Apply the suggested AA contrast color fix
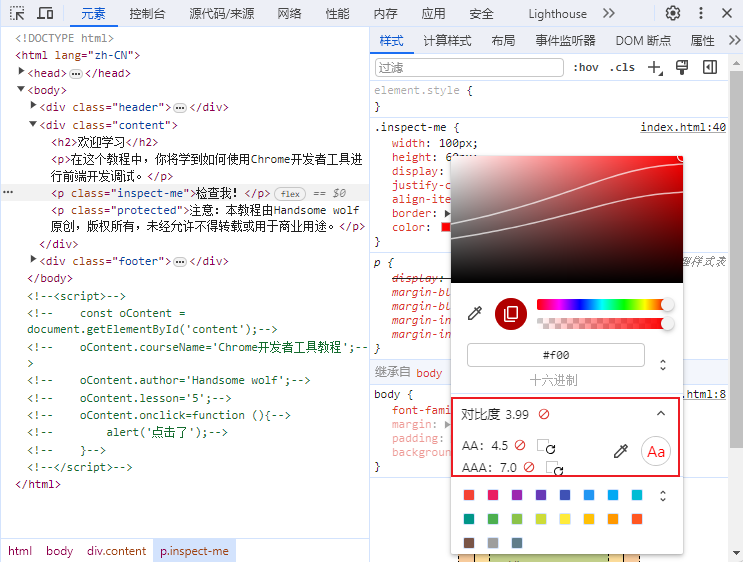This screenshot has height=562, width=743. pyautogui.click(x=546, y=446)
